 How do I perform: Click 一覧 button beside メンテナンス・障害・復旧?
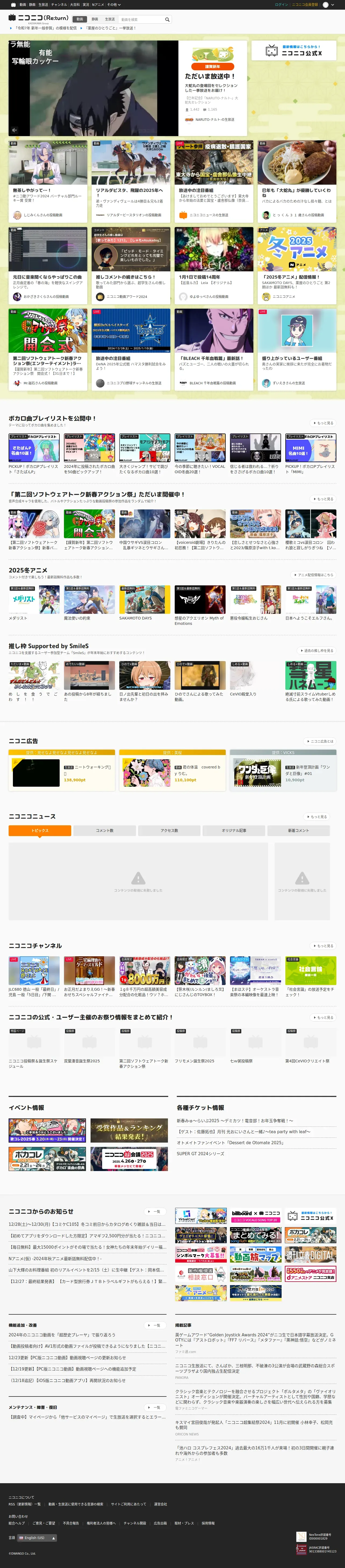(155, 1407)
